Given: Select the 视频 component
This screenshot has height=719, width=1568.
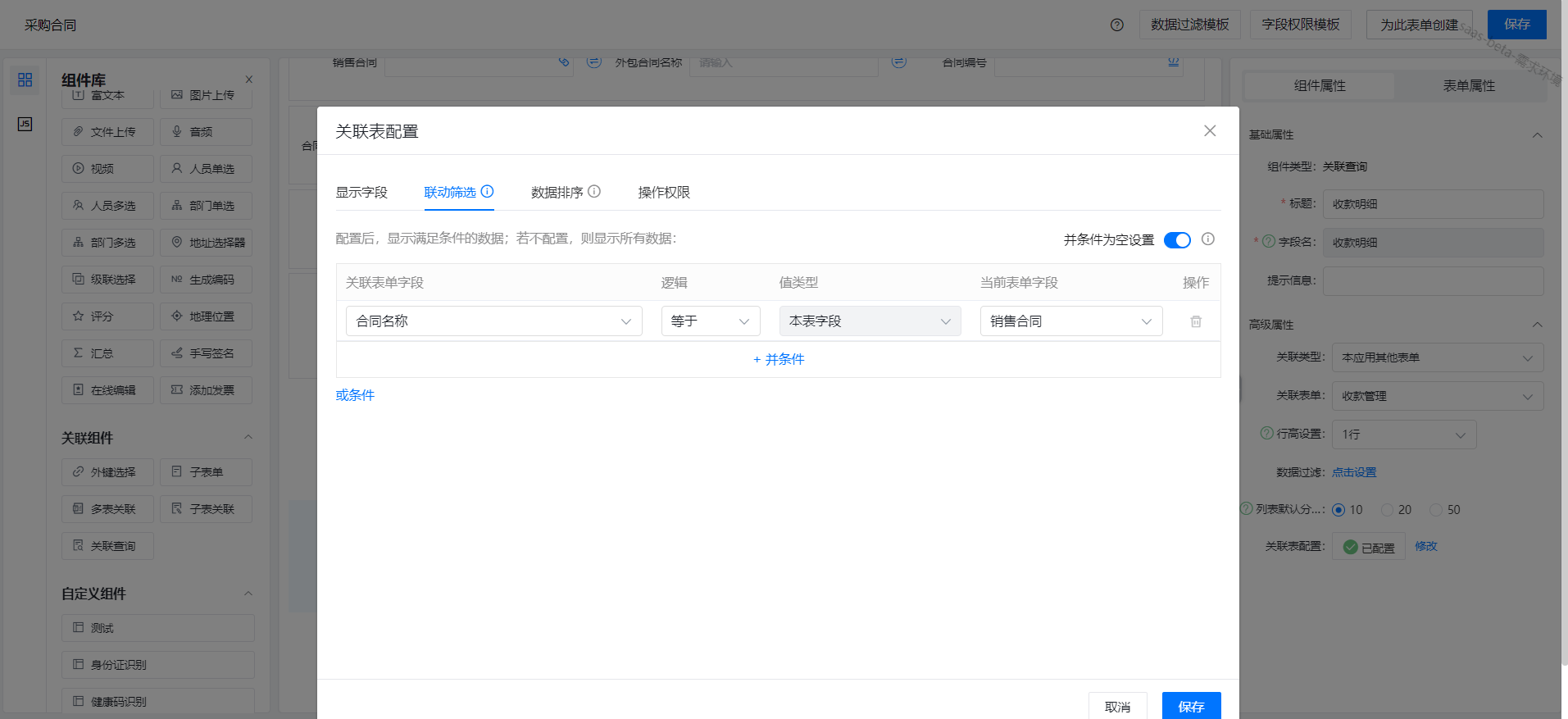Looking at the screenshot, I should 107,169.
